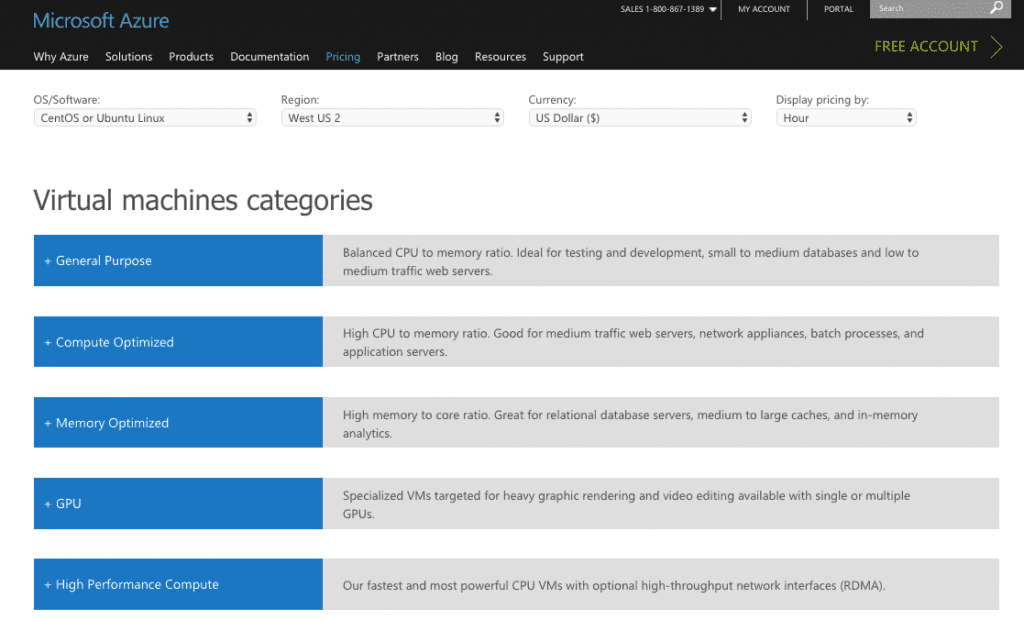Open the Region dropdown showing West US 2
The width and height of the screenshot is (1024, 620).
392,118
